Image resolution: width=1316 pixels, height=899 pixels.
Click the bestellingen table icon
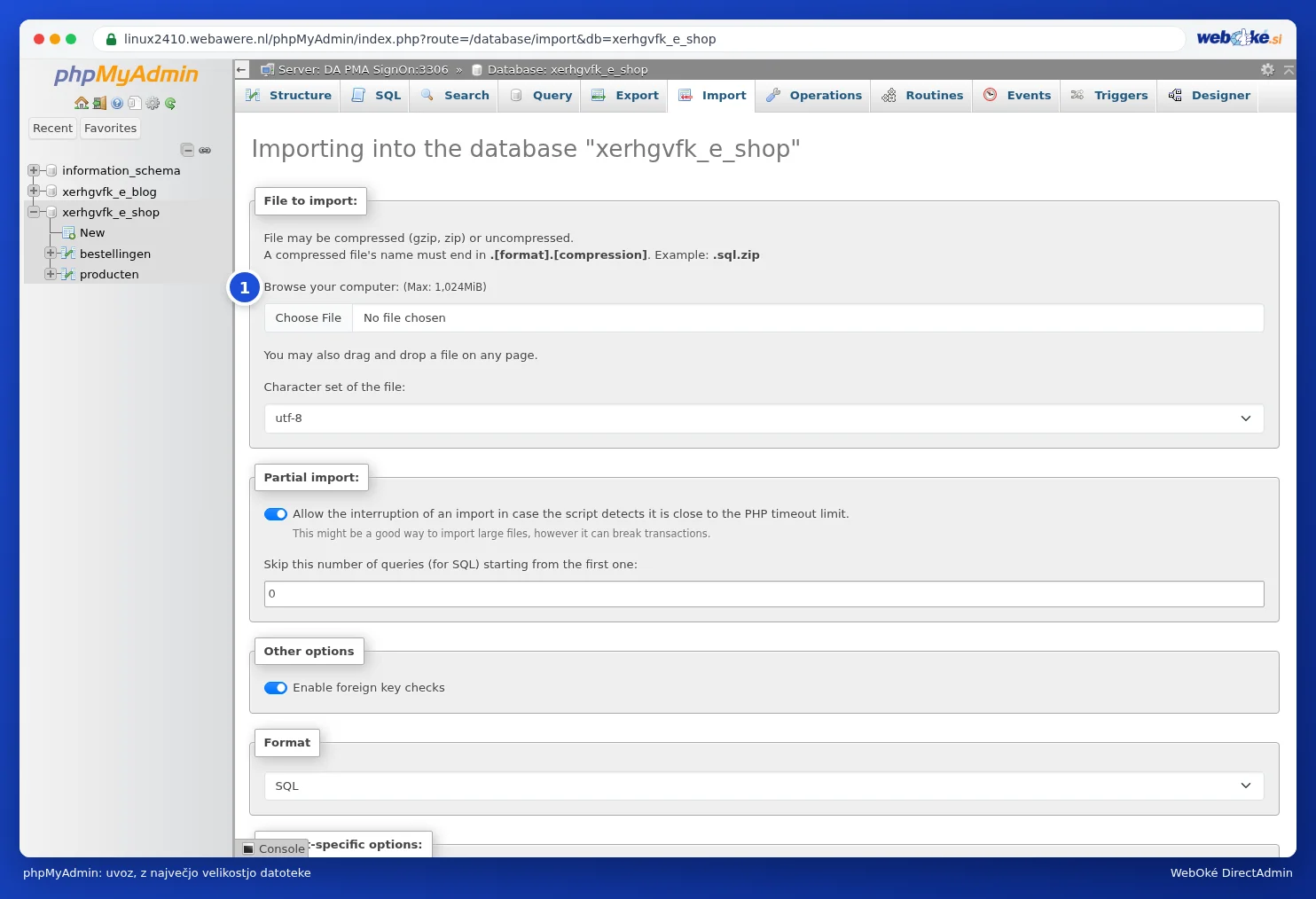68,254
